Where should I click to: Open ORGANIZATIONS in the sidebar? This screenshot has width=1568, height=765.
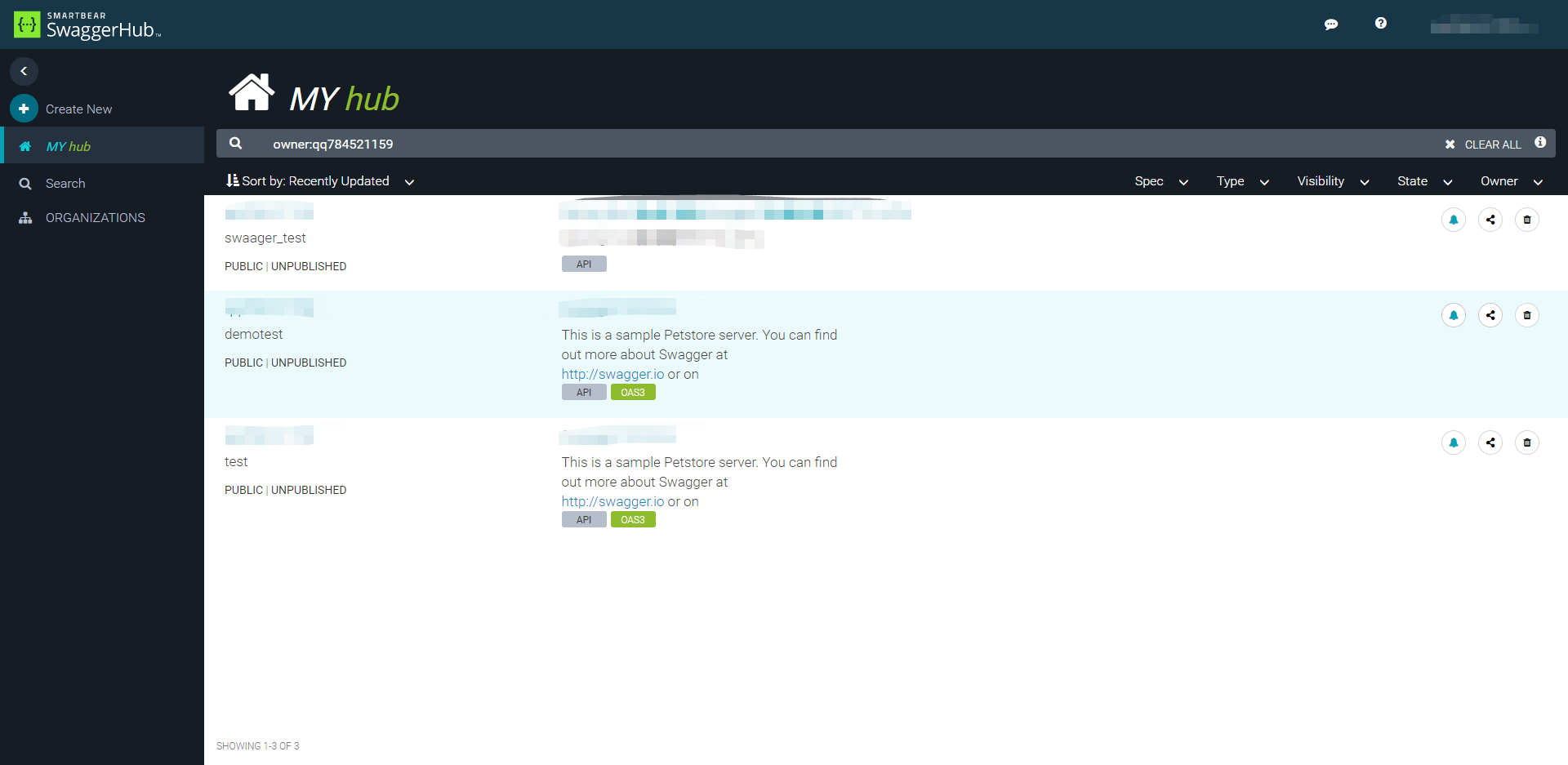tap(96, 218)
